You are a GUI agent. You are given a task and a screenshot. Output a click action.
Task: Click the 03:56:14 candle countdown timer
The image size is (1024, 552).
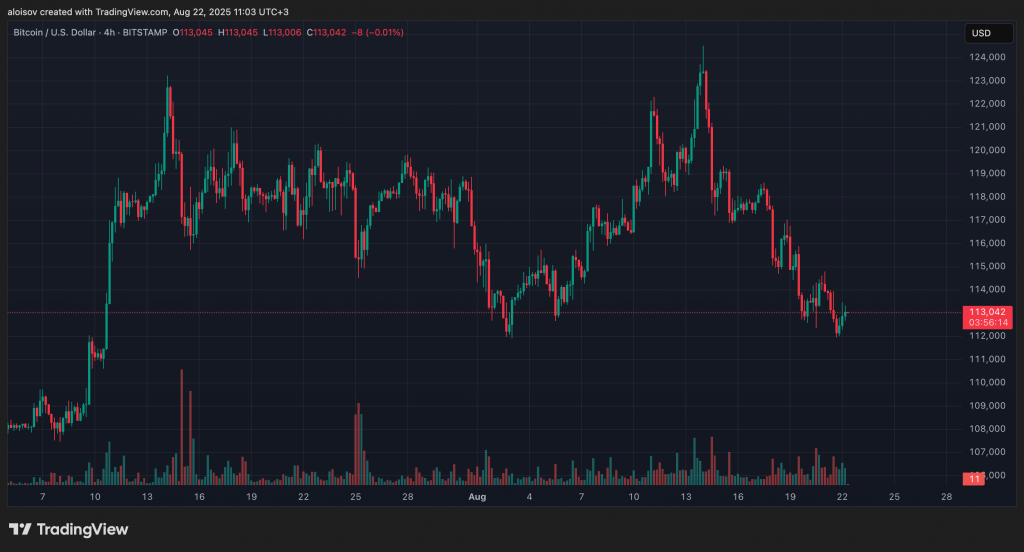pyautogui.click(x=986, y=323)
